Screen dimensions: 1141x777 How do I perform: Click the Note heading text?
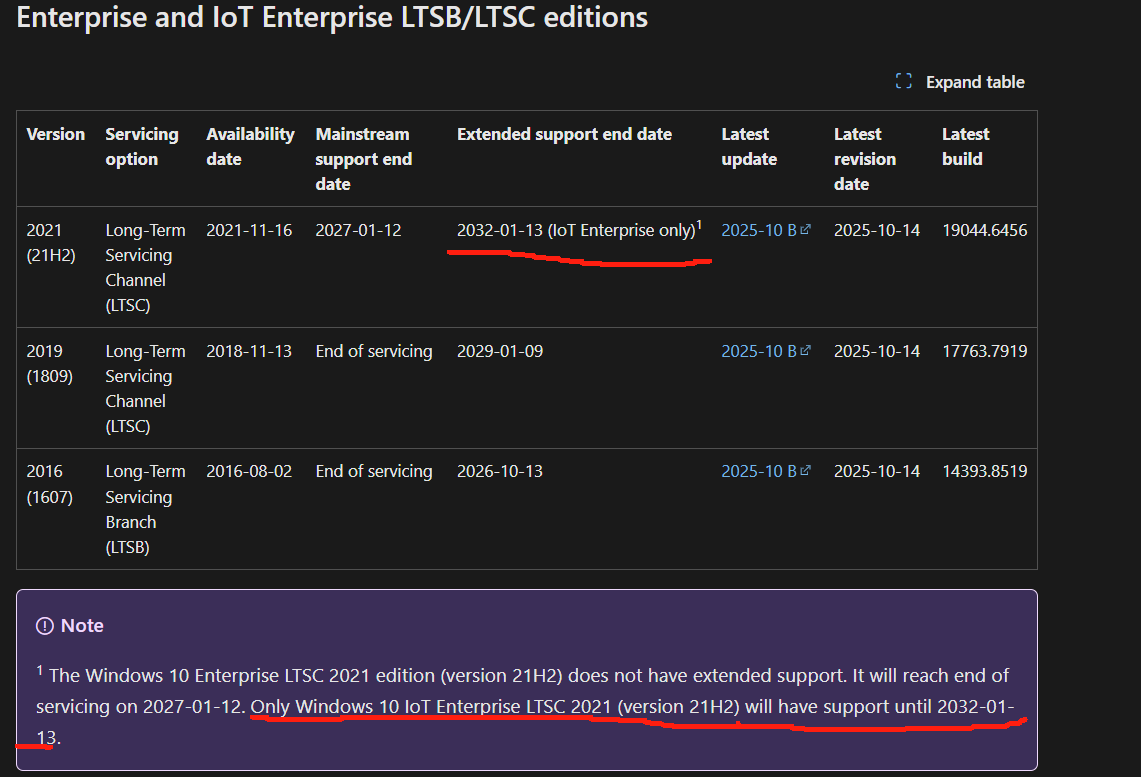point(82,626)
